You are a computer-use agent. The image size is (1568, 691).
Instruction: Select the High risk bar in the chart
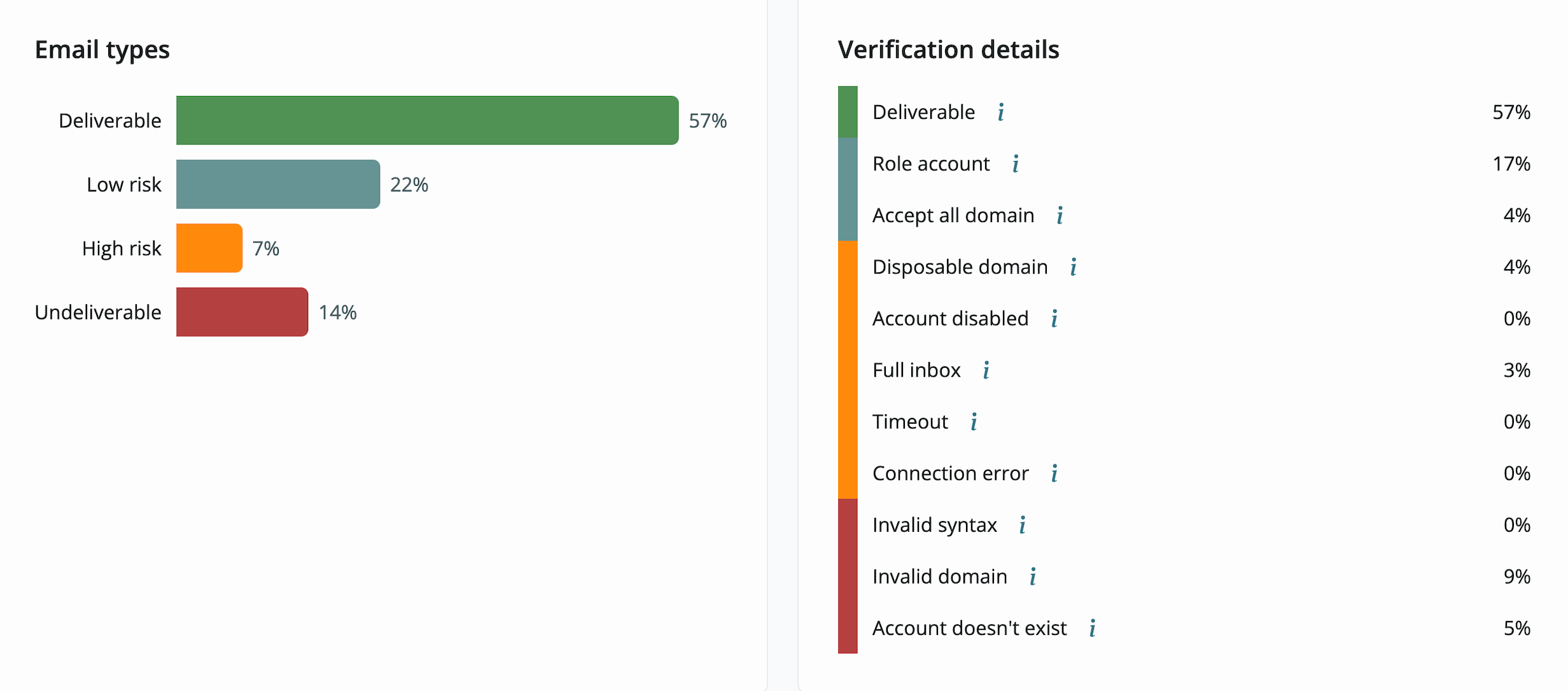tap(209, 248)
